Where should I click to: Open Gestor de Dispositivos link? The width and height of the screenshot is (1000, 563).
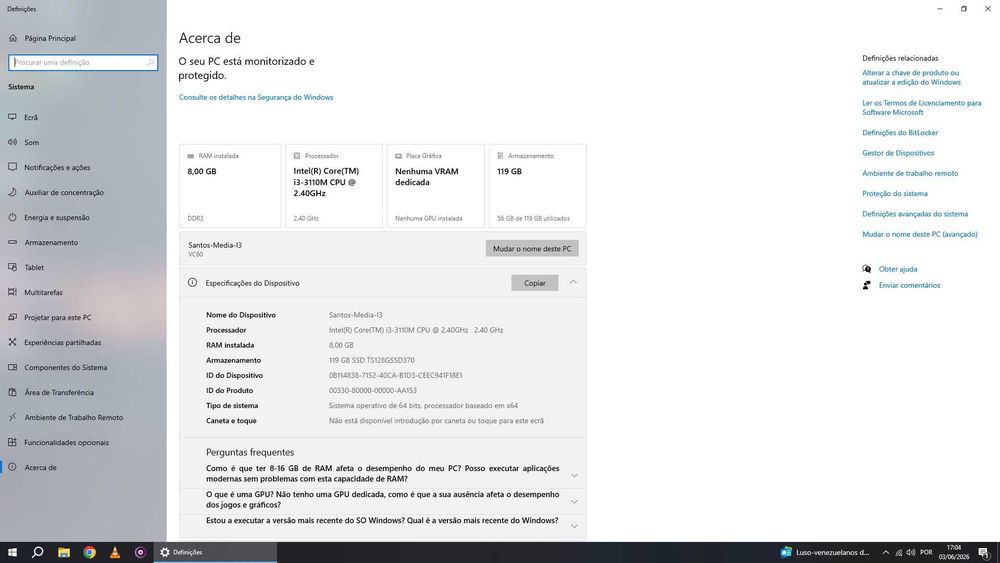[x=898, y=153]
